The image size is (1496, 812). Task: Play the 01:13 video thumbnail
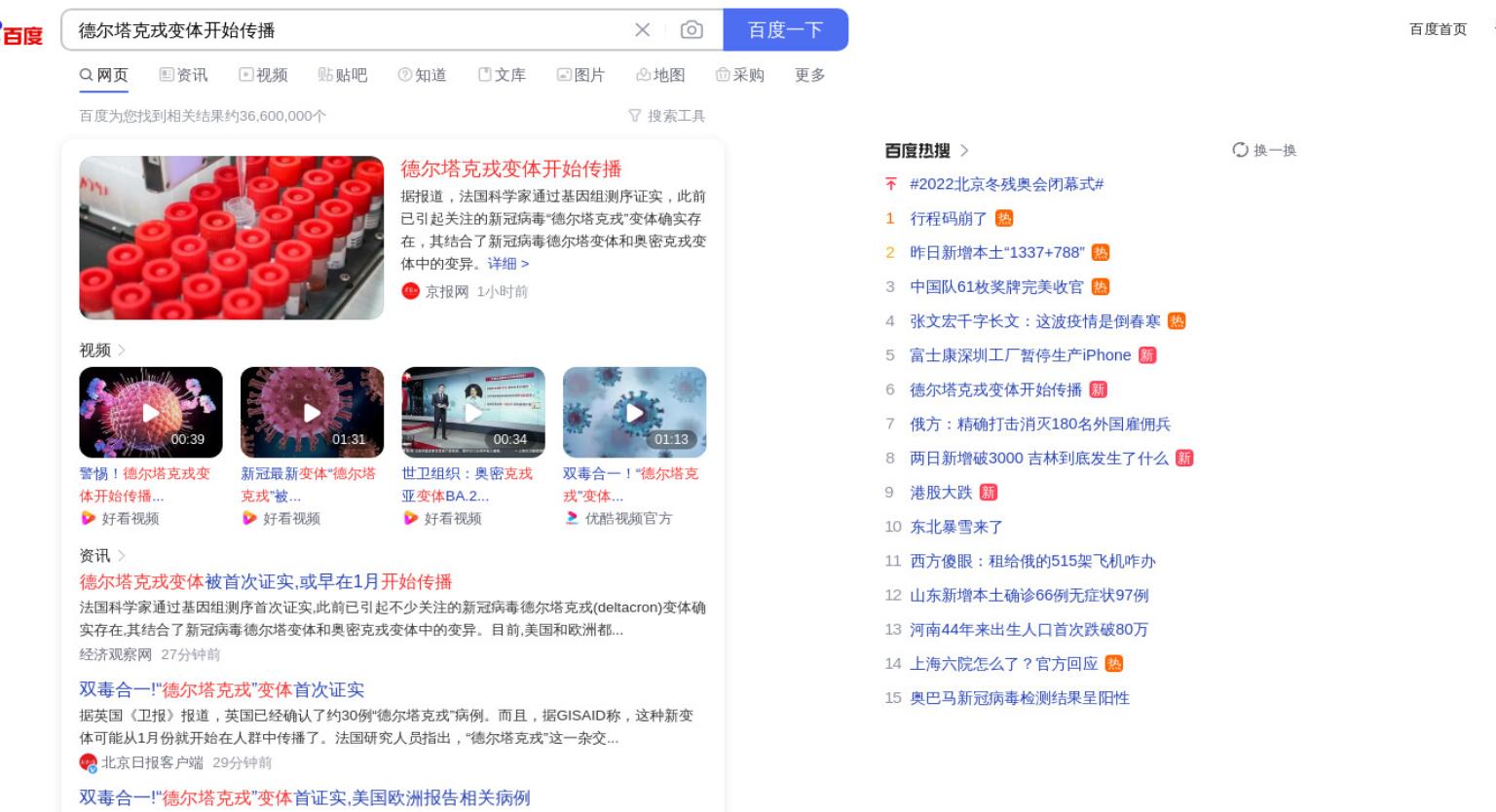(x=635, y=412)
